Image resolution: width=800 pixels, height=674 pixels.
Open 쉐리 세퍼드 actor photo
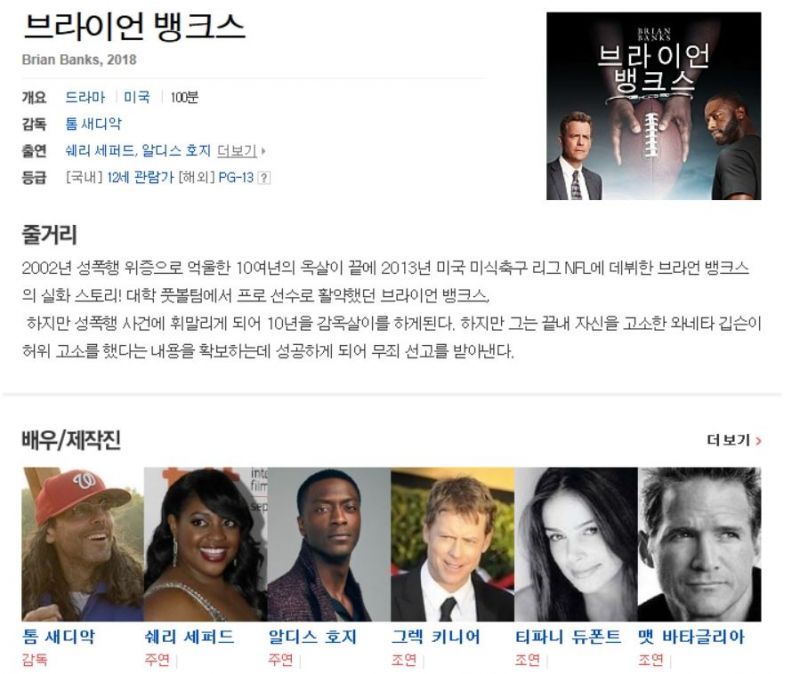206,544
